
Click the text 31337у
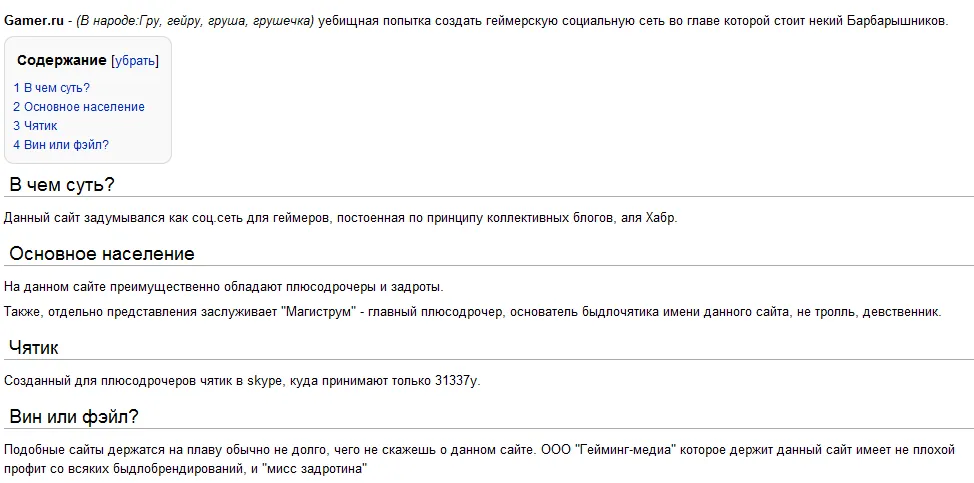click(455, 380)
